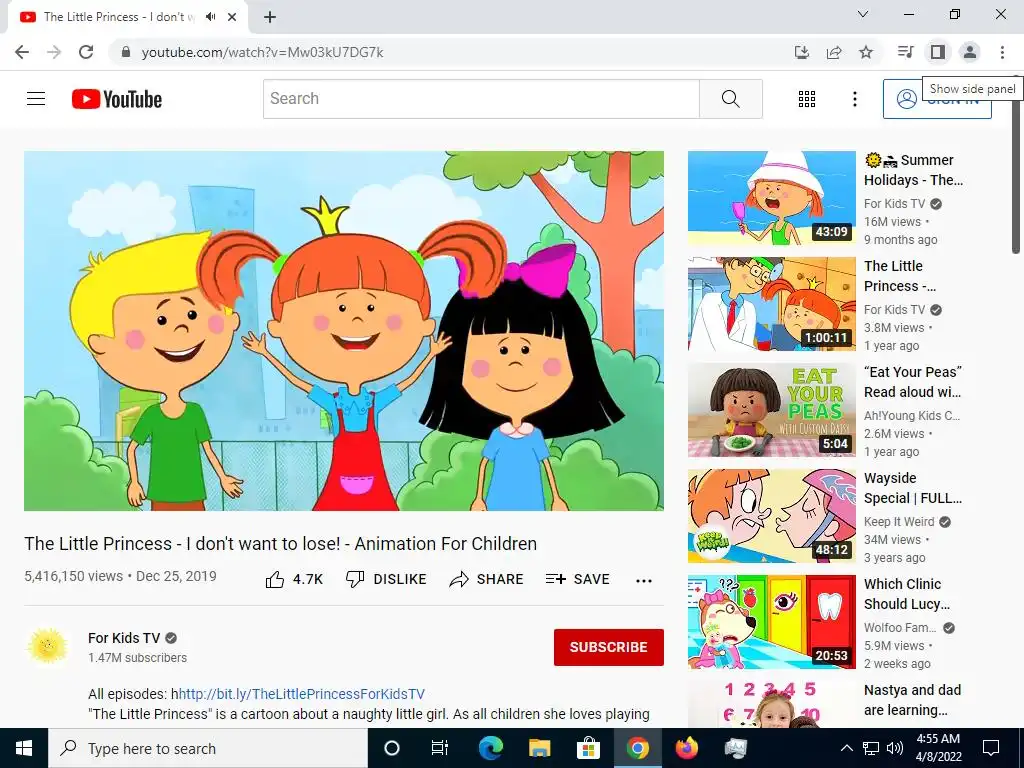Open Which Clinic Should Lucy thumbnail

(x=772, y=622)
